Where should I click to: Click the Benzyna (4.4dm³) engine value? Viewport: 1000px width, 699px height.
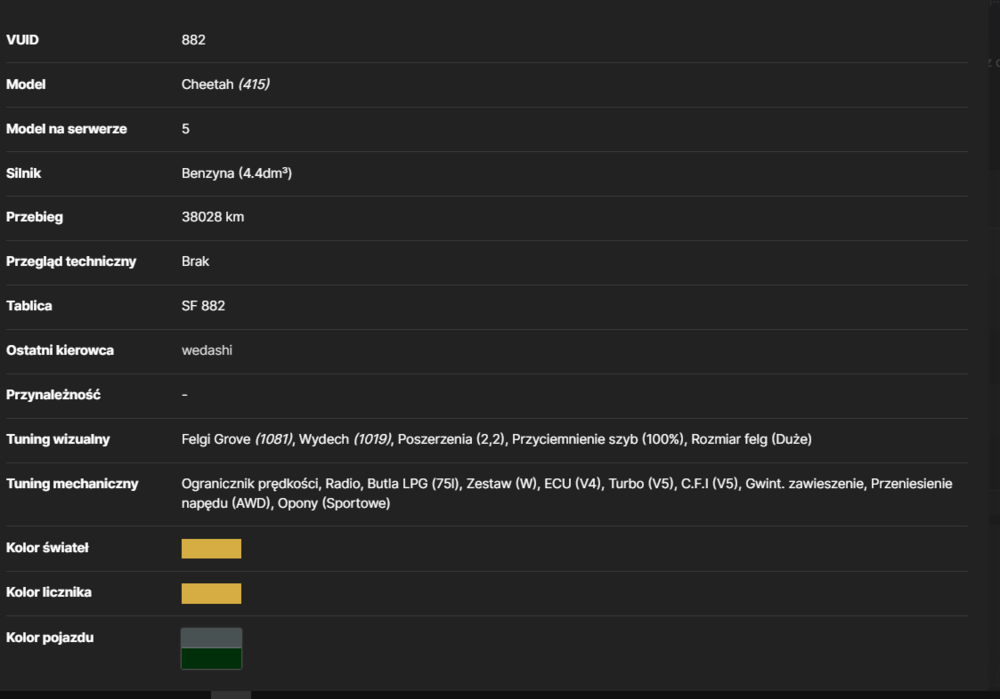(237, 173)
